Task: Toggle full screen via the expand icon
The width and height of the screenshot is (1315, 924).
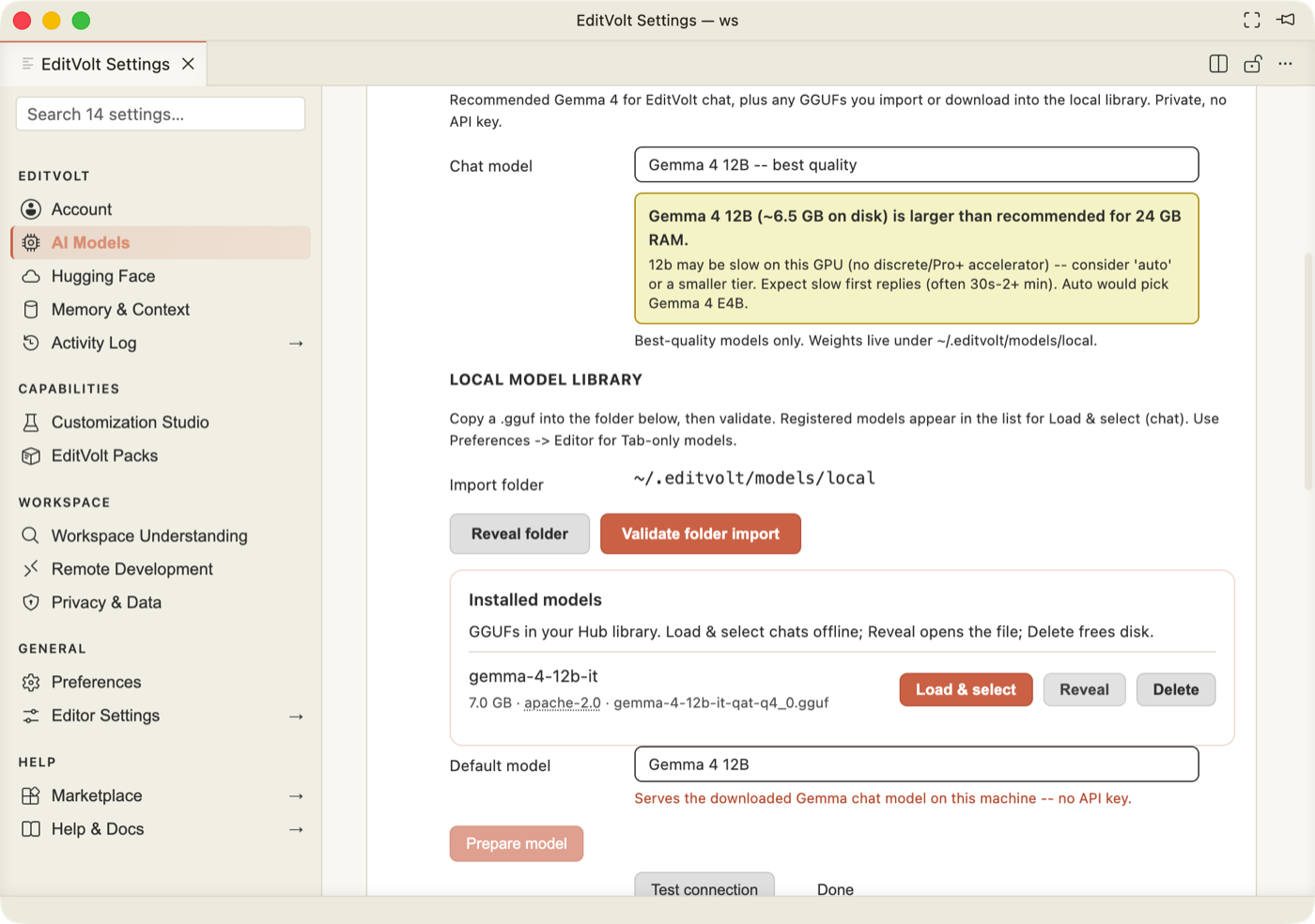Action: 1252,20
